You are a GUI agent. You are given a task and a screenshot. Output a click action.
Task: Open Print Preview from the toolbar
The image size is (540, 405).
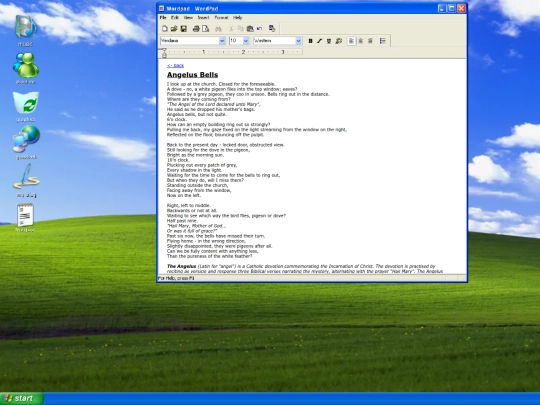coord(206,29)
